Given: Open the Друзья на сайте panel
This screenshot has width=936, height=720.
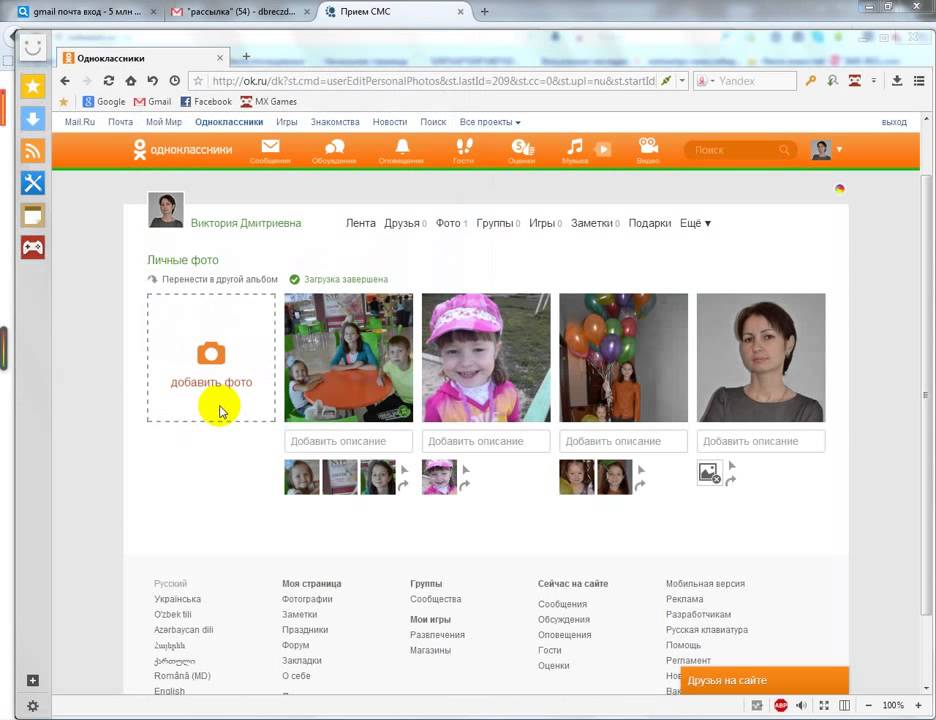Looking at the screenshot, I should [x=765, y=681].
